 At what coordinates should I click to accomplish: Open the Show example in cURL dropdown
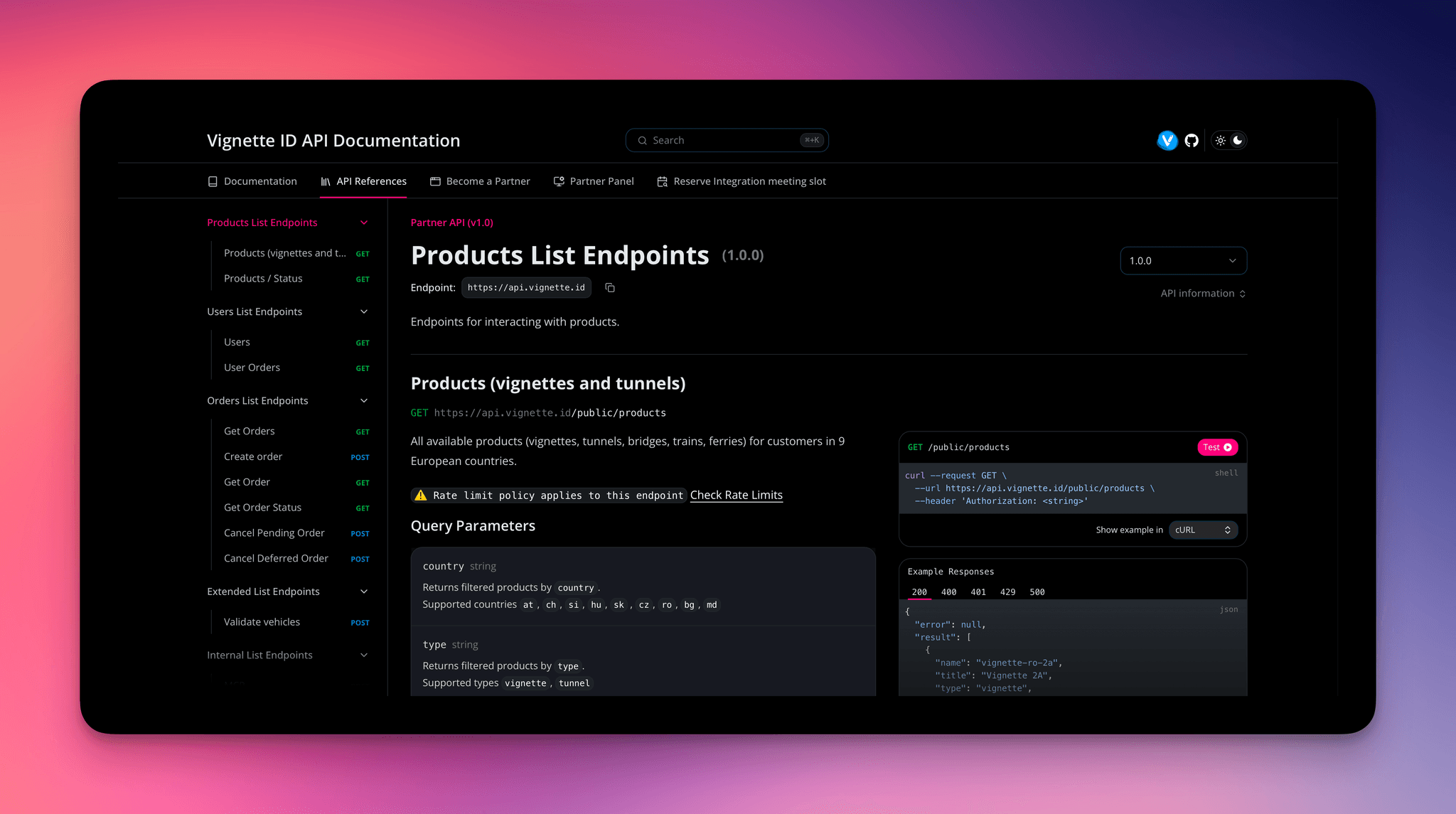(1203, 530)
